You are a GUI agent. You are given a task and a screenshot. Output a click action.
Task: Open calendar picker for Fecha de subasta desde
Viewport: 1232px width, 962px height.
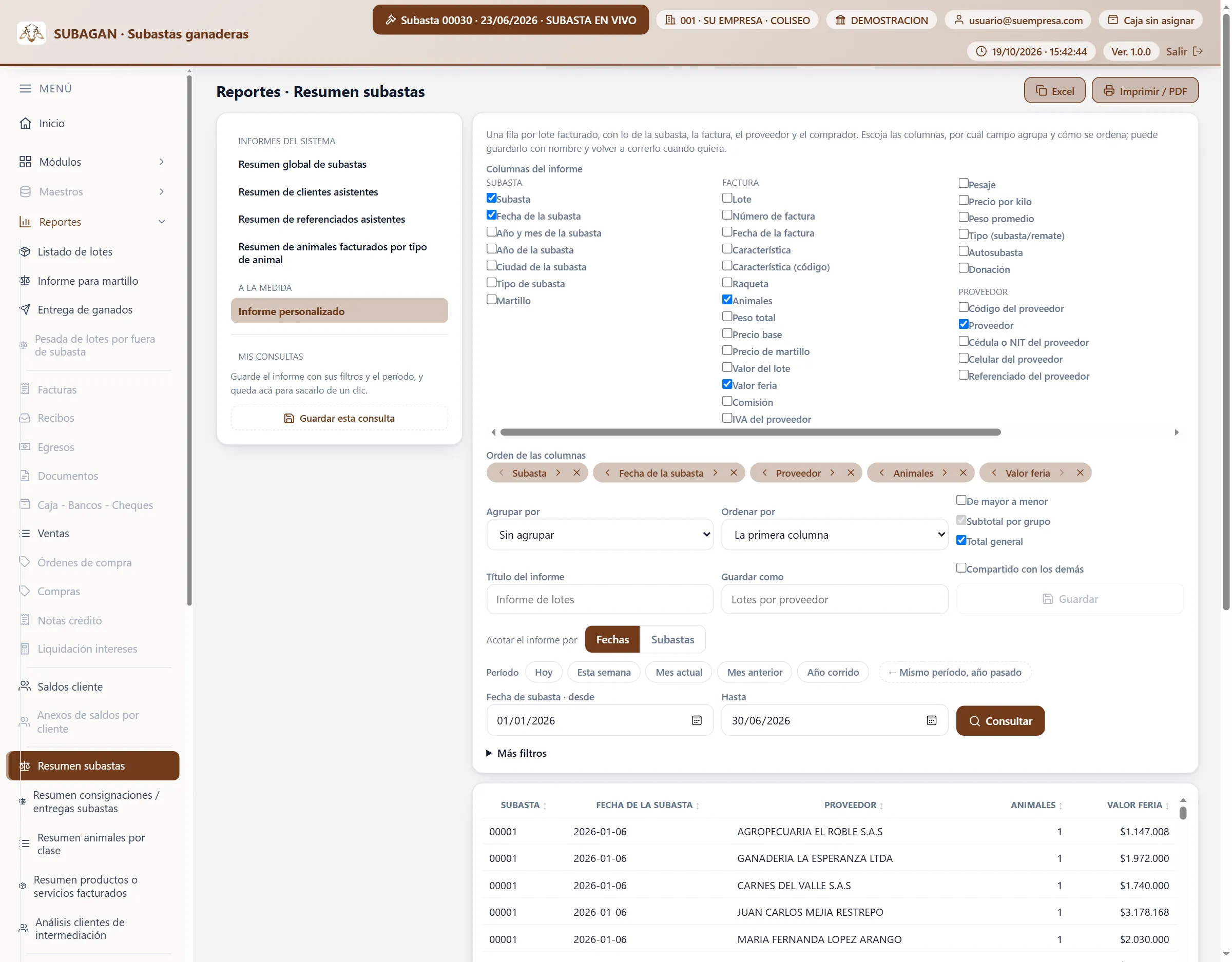(x=697, y=720)
